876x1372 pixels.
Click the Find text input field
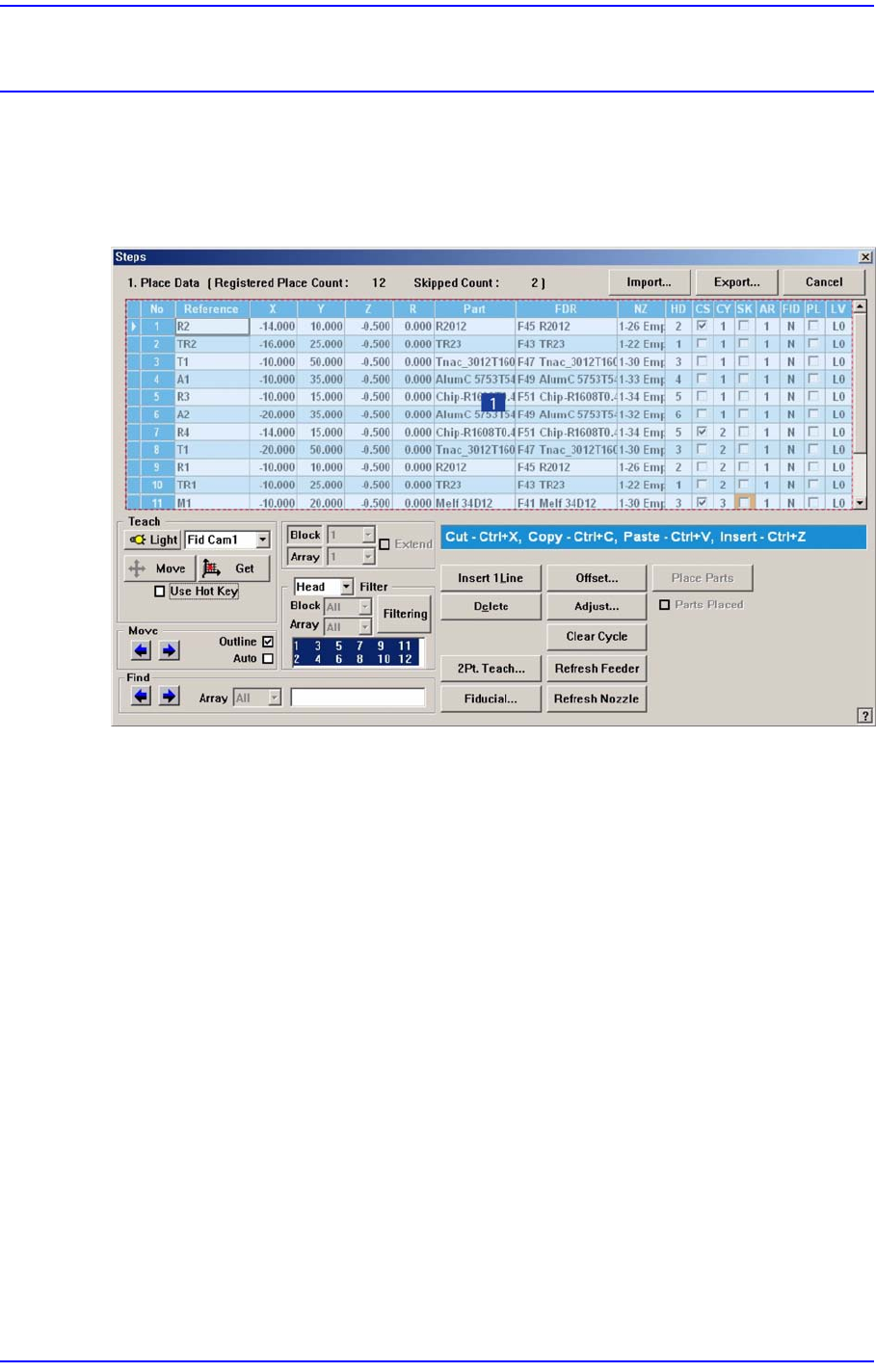[x=358, y=698]
